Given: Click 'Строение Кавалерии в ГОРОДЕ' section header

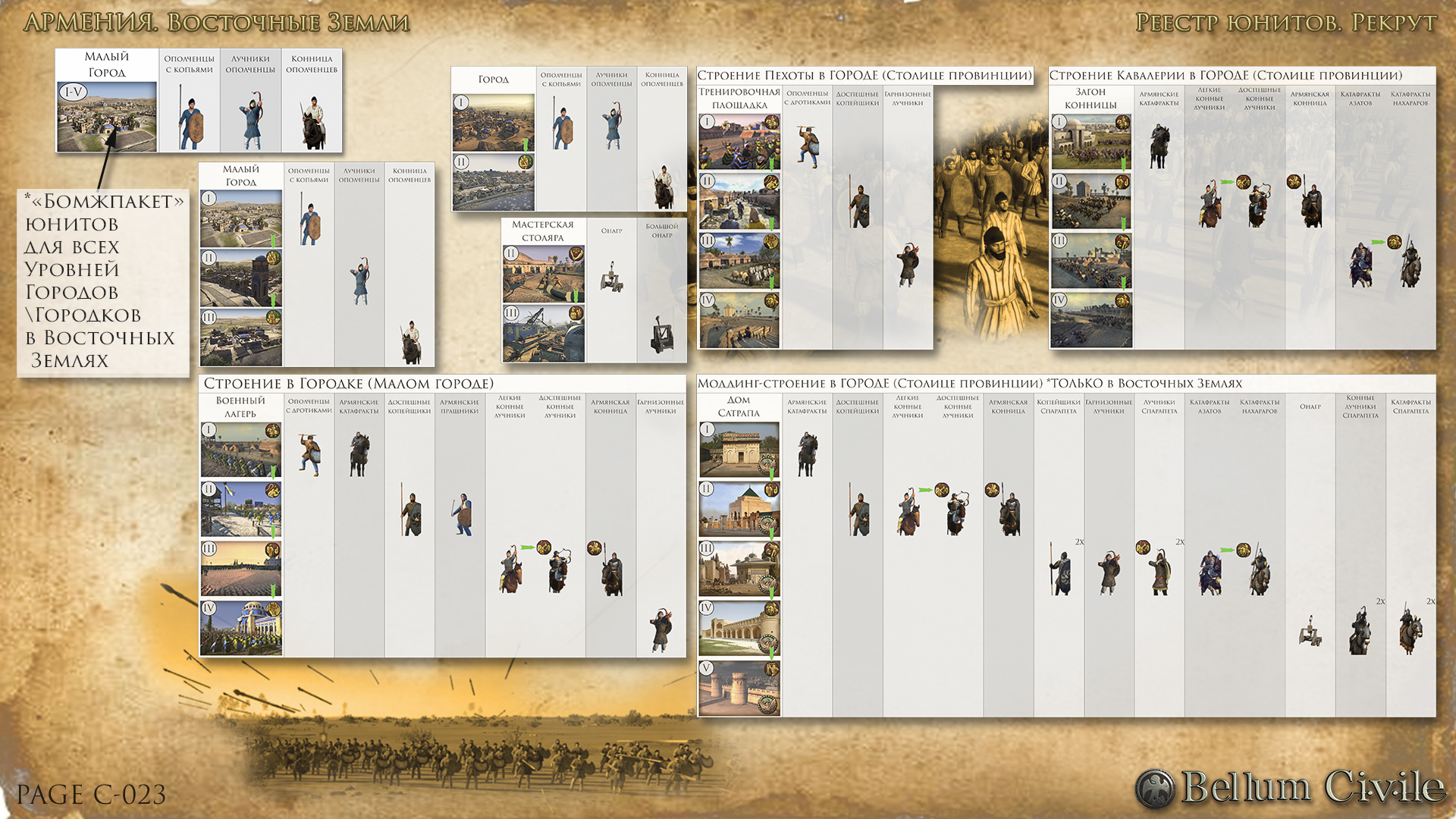Looking at the screenshot, I should point(1225,76).
